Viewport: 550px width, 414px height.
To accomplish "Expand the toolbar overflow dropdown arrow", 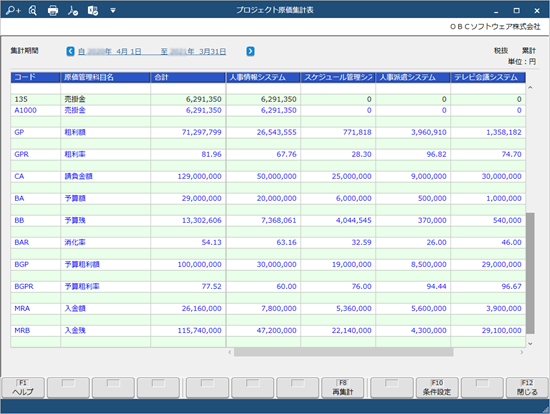I will tap(113, 11).
